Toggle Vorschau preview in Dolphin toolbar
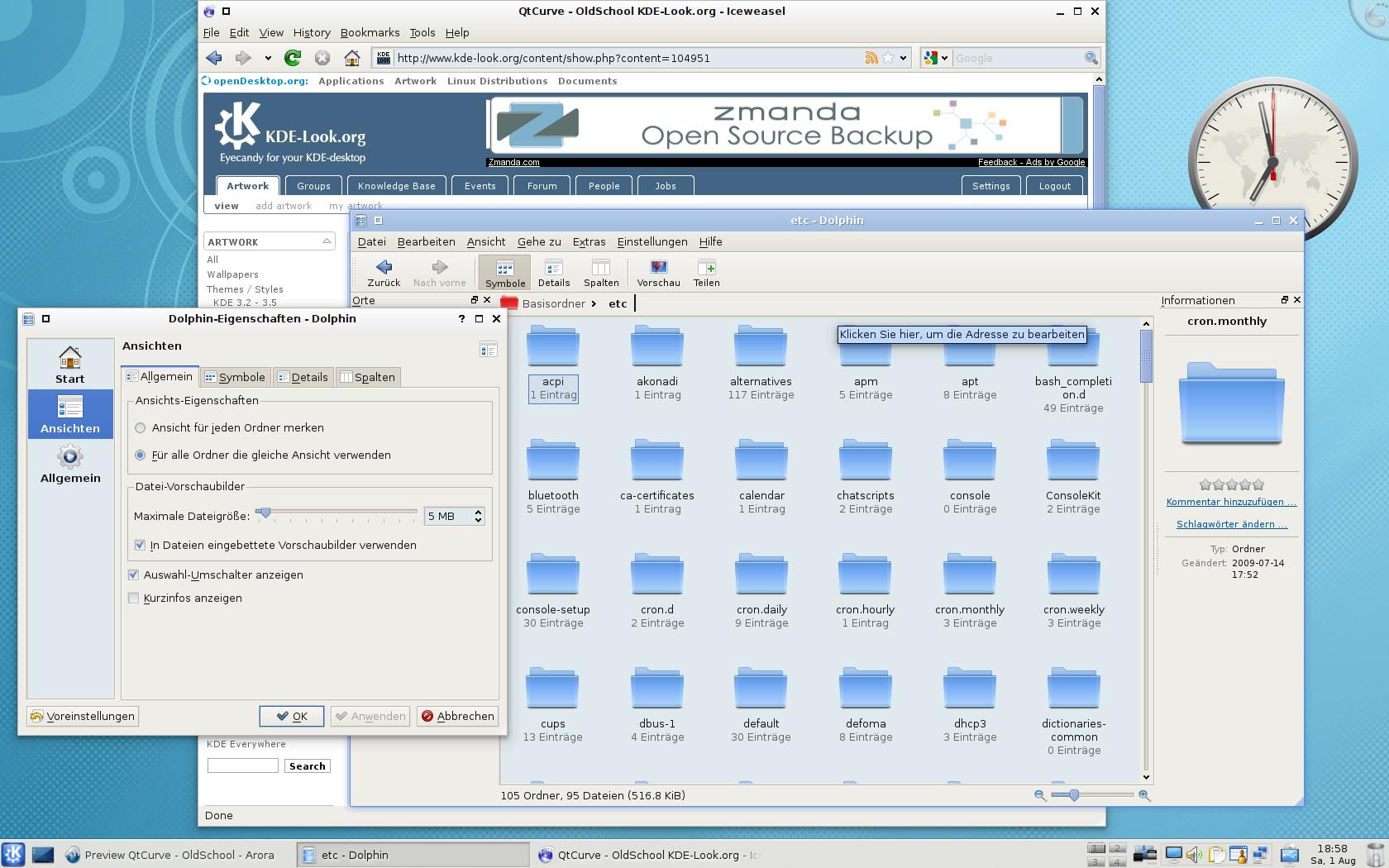This screenshot has width=1389, height=868. pos(658,272)
